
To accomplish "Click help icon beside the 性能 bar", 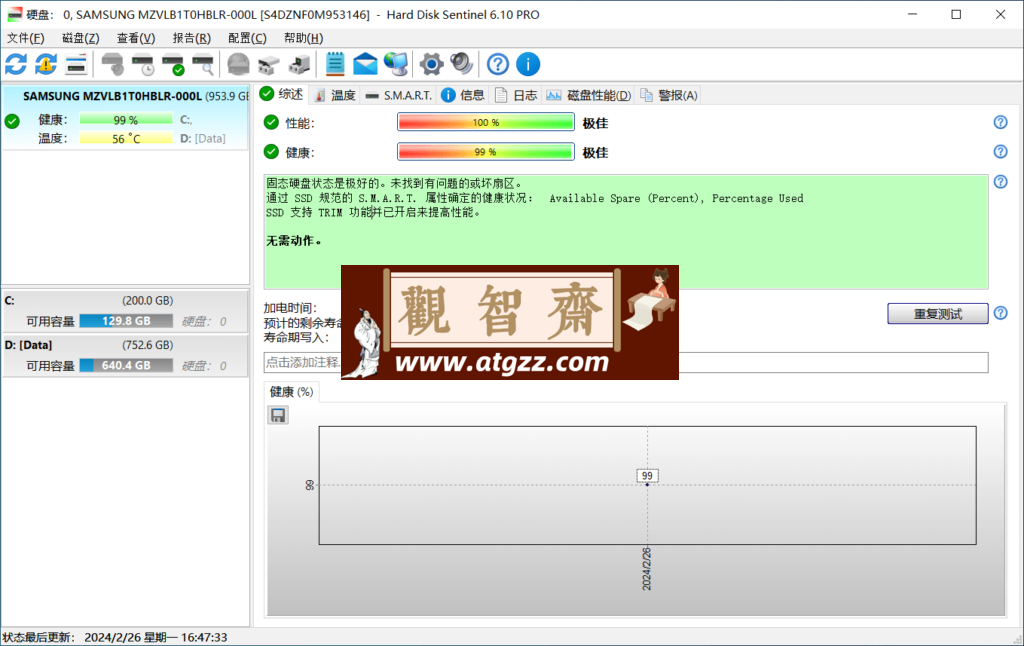I will click(1000, 122).
